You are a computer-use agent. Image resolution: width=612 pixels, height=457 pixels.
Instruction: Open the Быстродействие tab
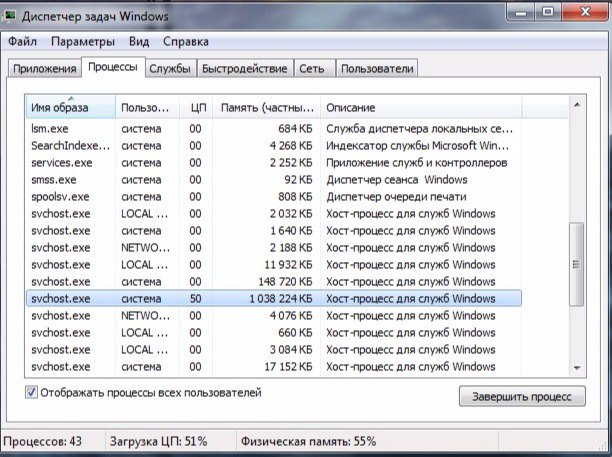click(245, 68)
